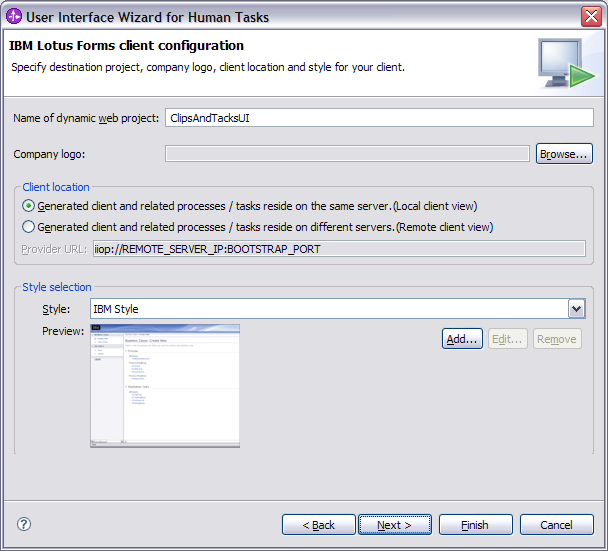
Task: Click the monitor with green arrow banner icon
Action: click(566, 63)
